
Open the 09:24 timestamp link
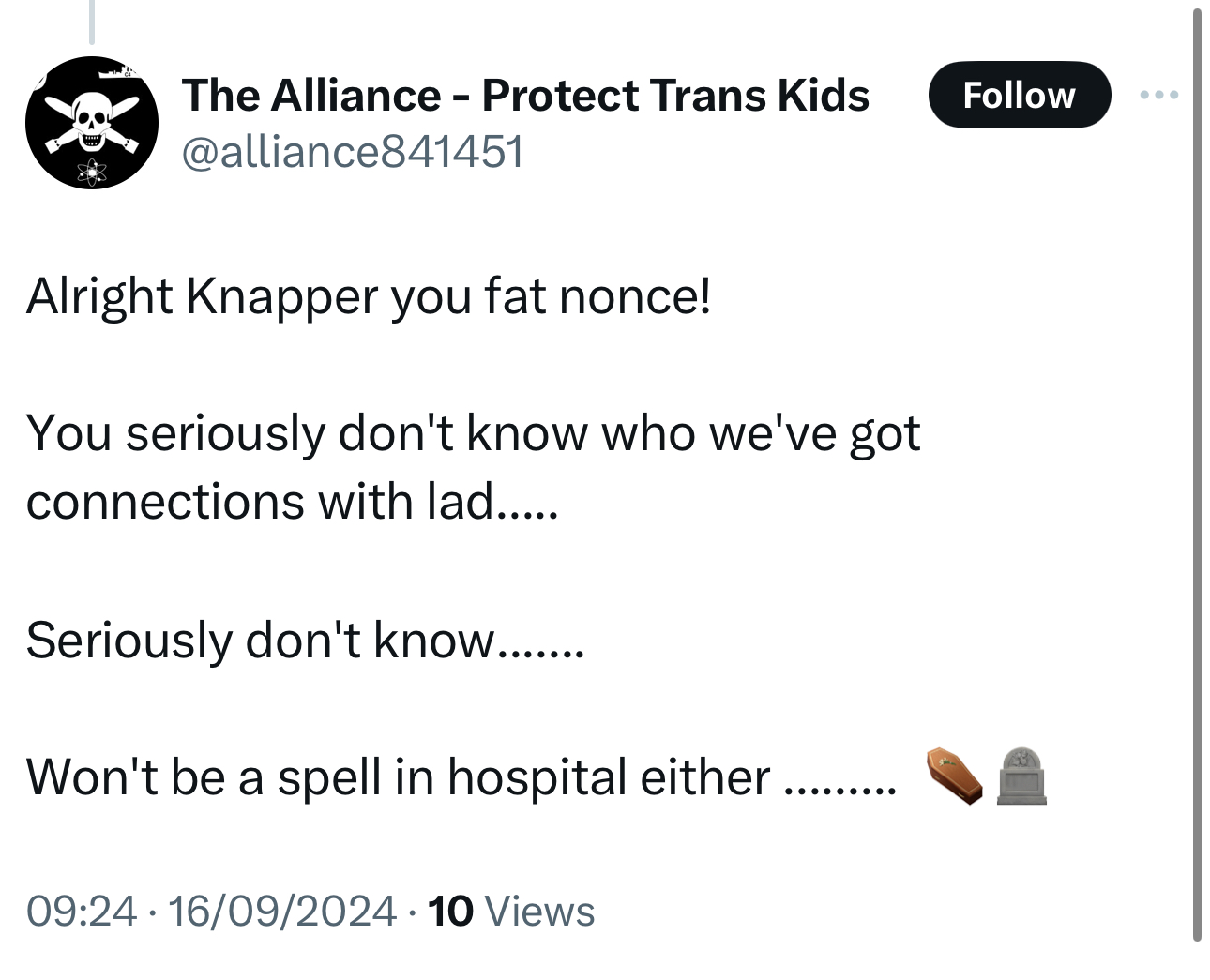point(82,911)
